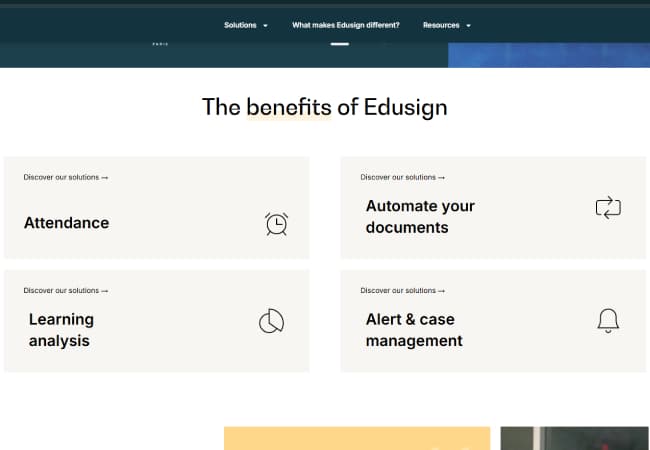
Task: Click the yellow banner image at bottom
Action: pyautogui.click(x=356, y=438)
